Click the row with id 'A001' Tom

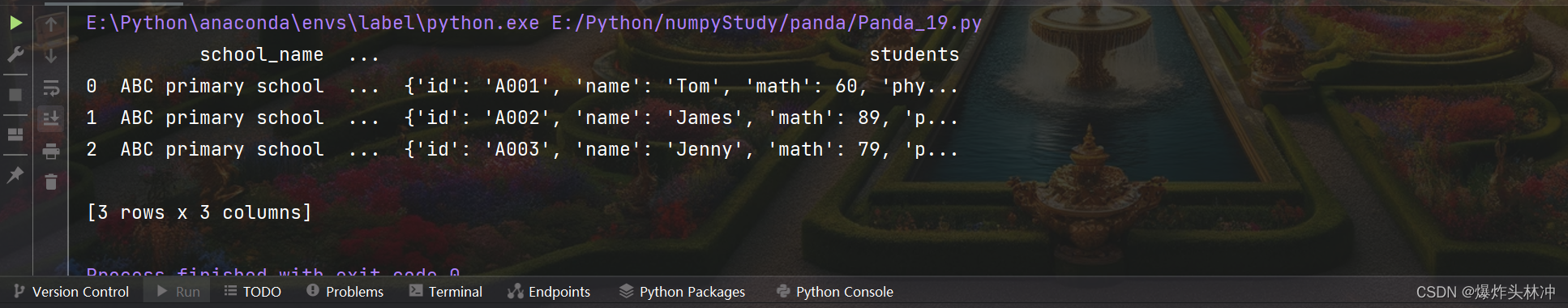point(522,86)
